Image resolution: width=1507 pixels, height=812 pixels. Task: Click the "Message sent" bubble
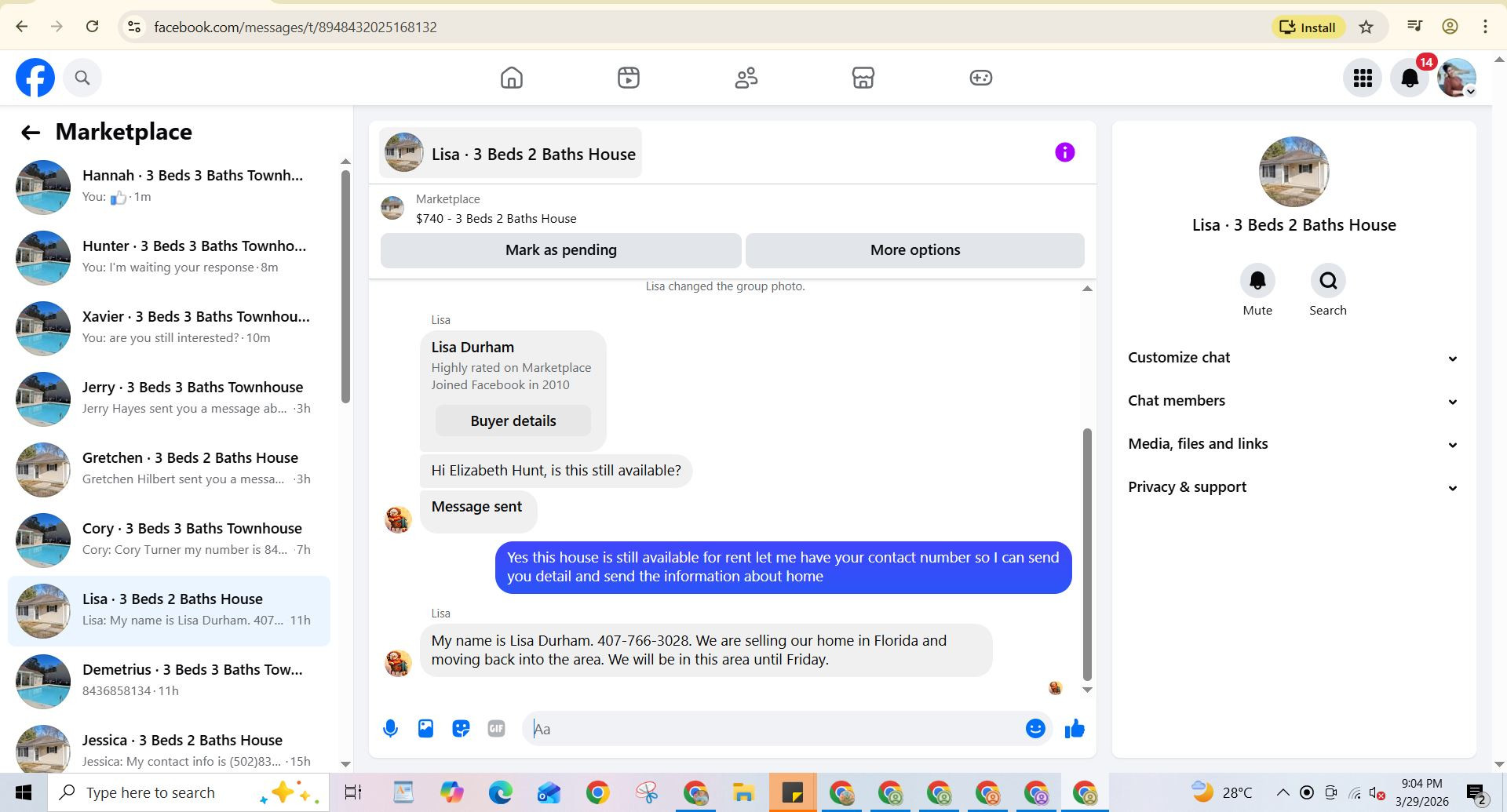(x=478, y=510)
